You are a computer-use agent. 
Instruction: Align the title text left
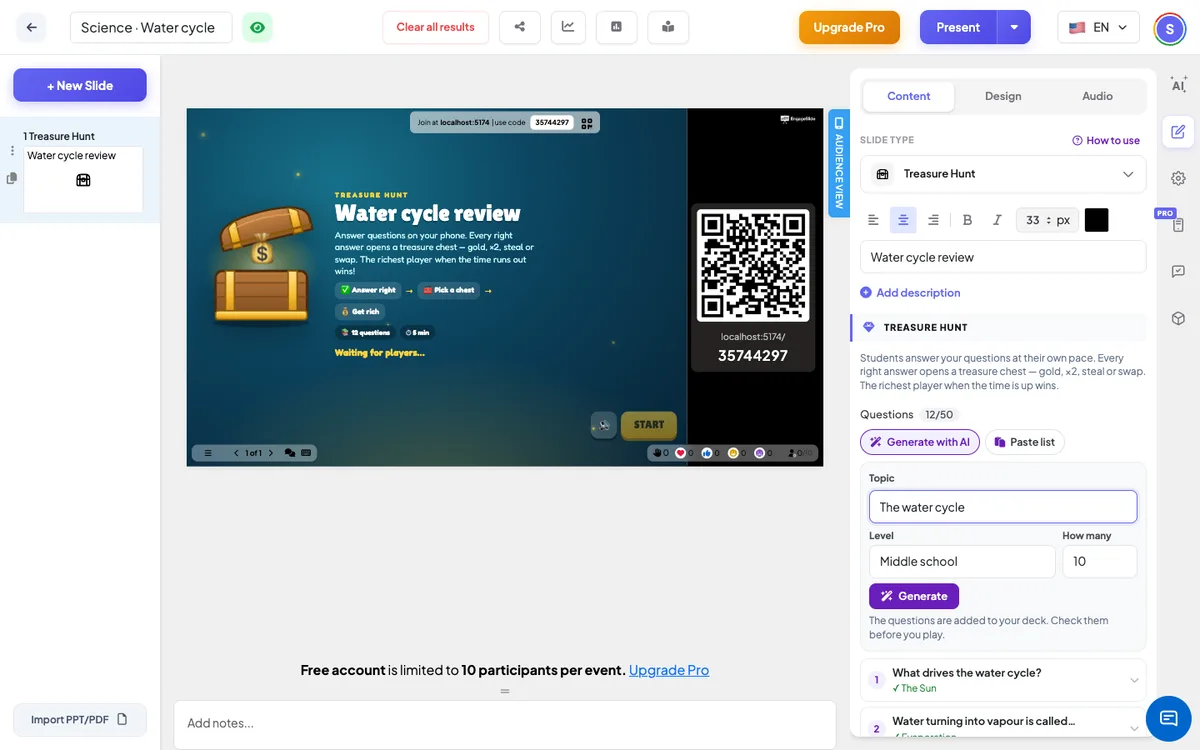tap(873, 220)
